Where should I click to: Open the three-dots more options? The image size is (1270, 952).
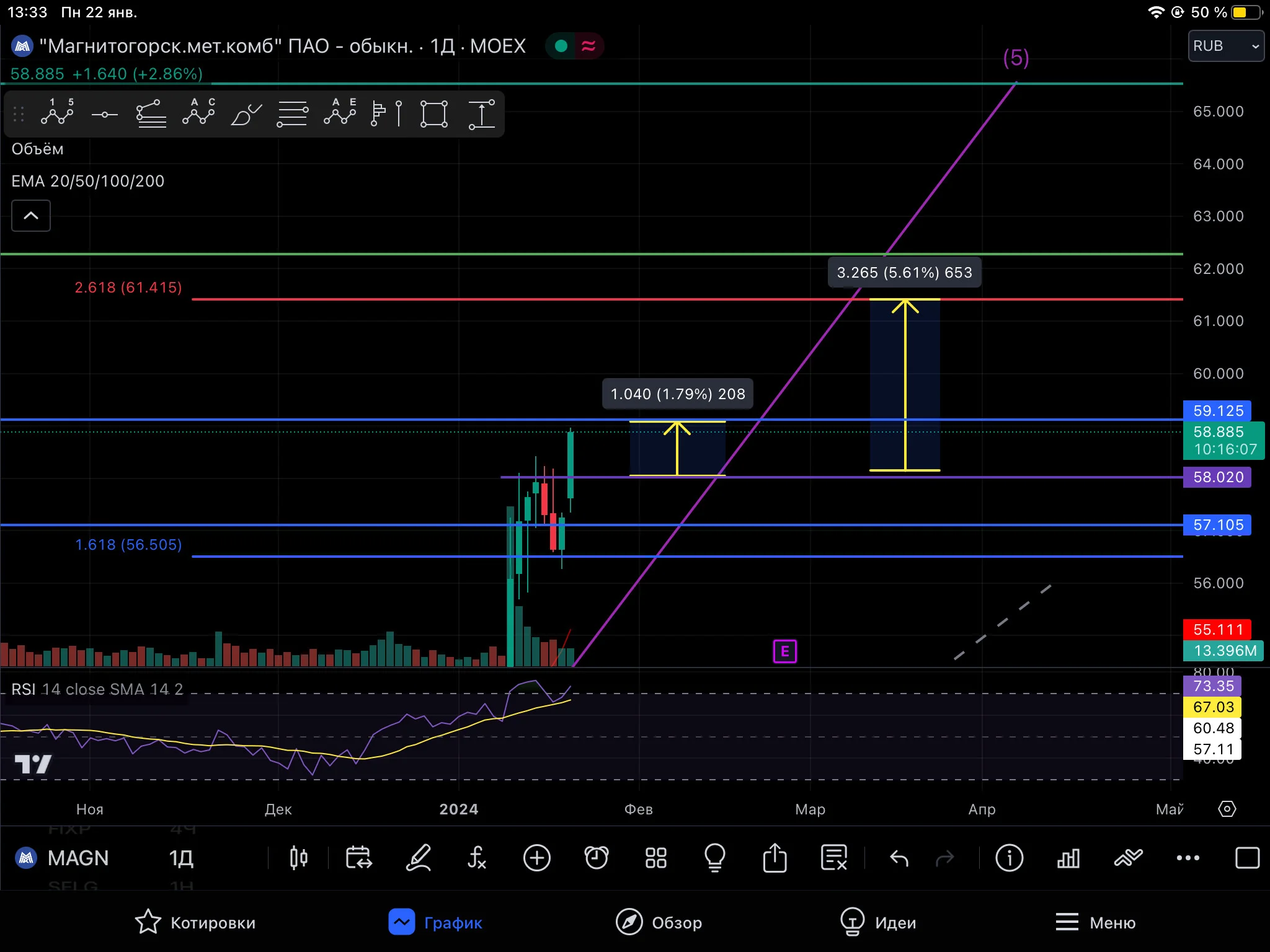click(1188, 858)
